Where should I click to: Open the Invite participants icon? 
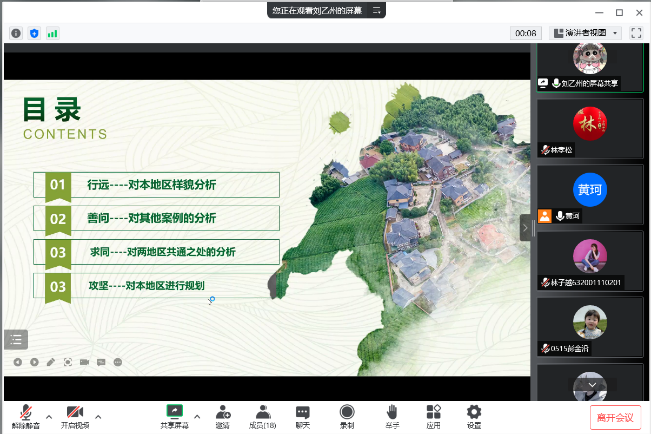tap(222, 411)
